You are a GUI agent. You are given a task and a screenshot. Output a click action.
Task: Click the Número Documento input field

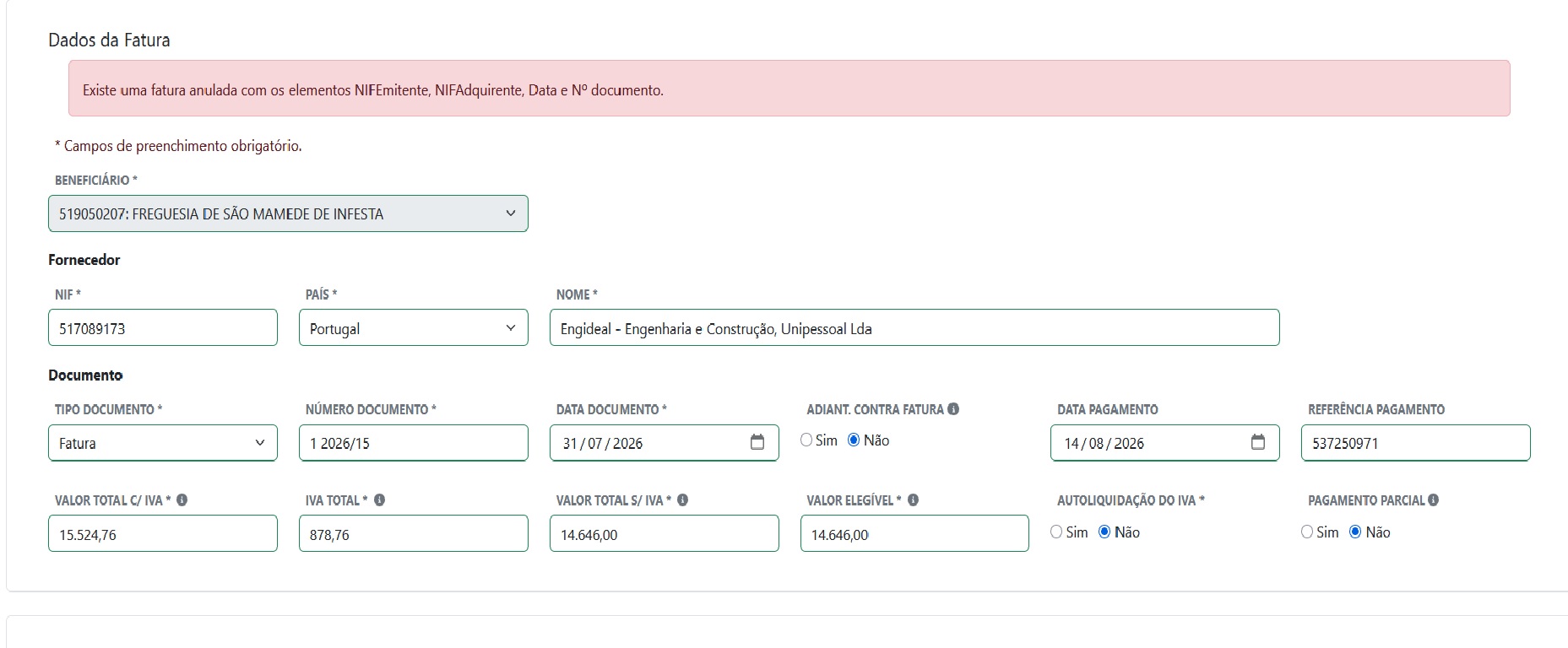click(x=414, y=443)
